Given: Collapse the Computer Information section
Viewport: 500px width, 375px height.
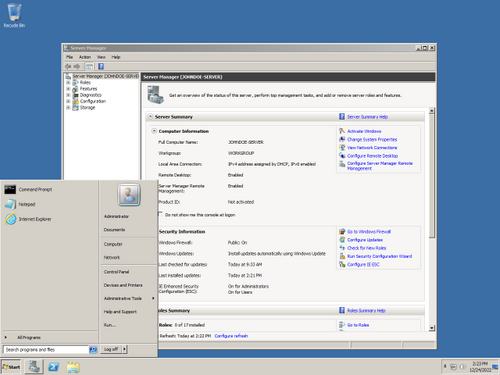Looking at the screenshot, I should click(x=154, y=131).
